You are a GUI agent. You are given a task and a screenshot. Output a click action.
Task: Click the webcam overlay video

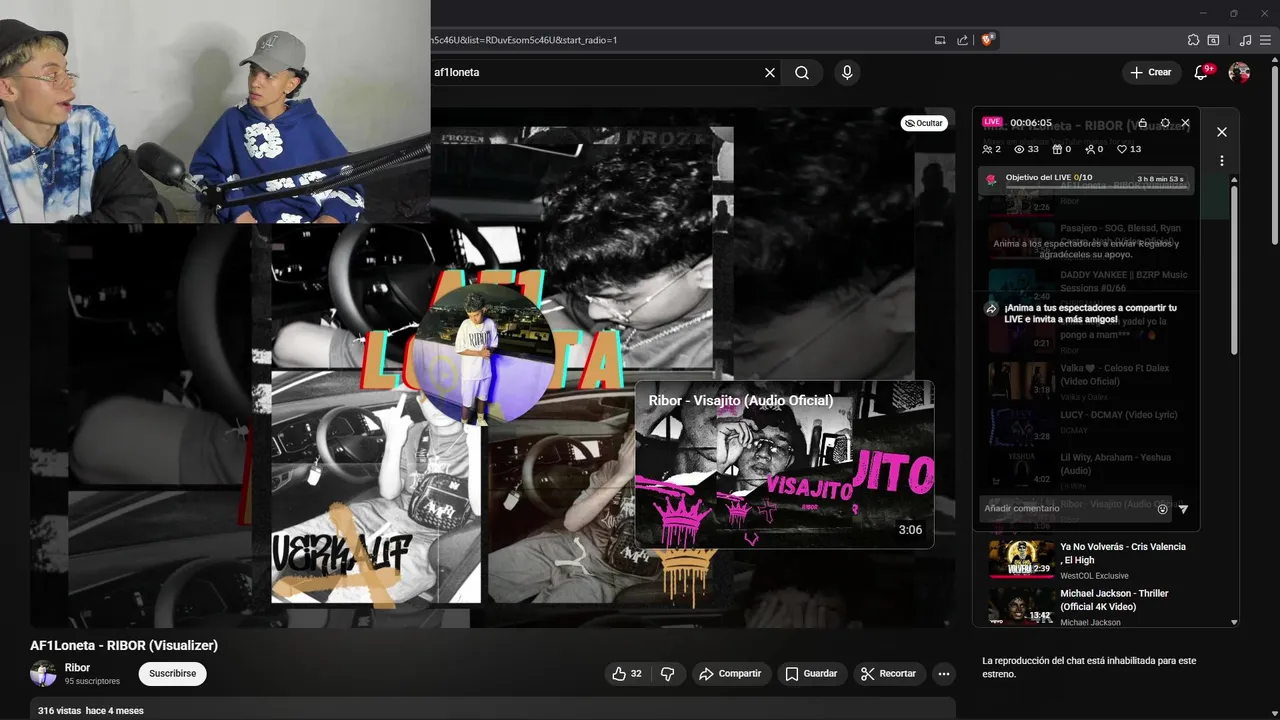click(x=215, y=111)
